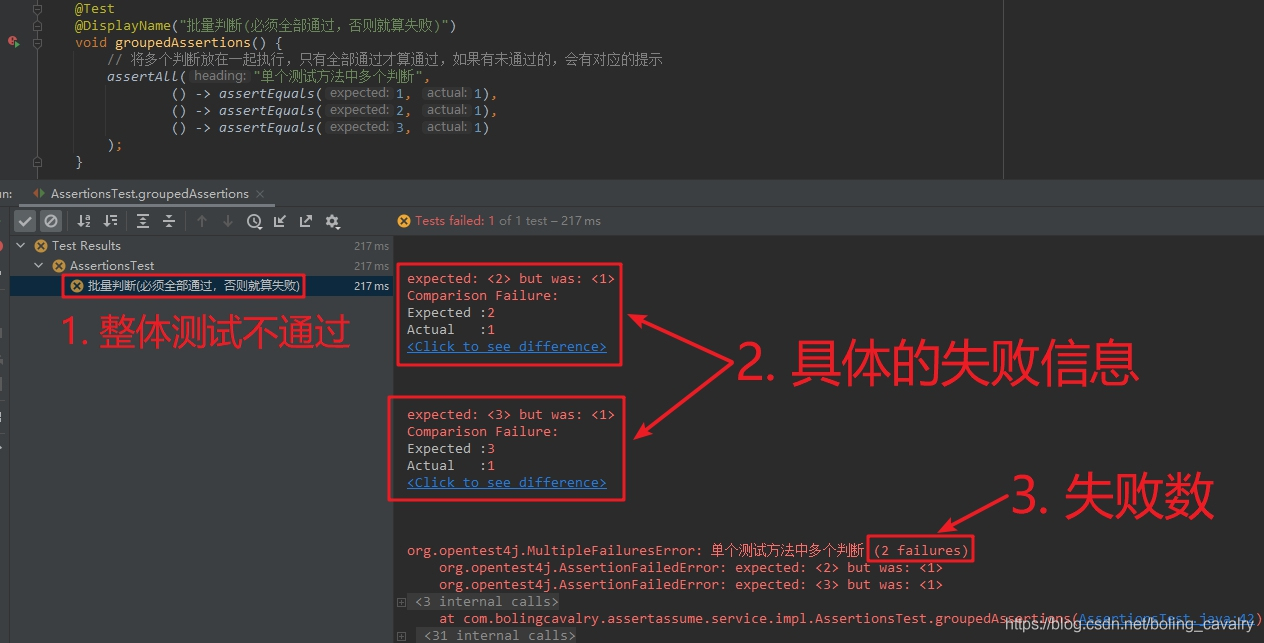
Task: Click the @DisplayName annotation line
Action: (265, 25)
